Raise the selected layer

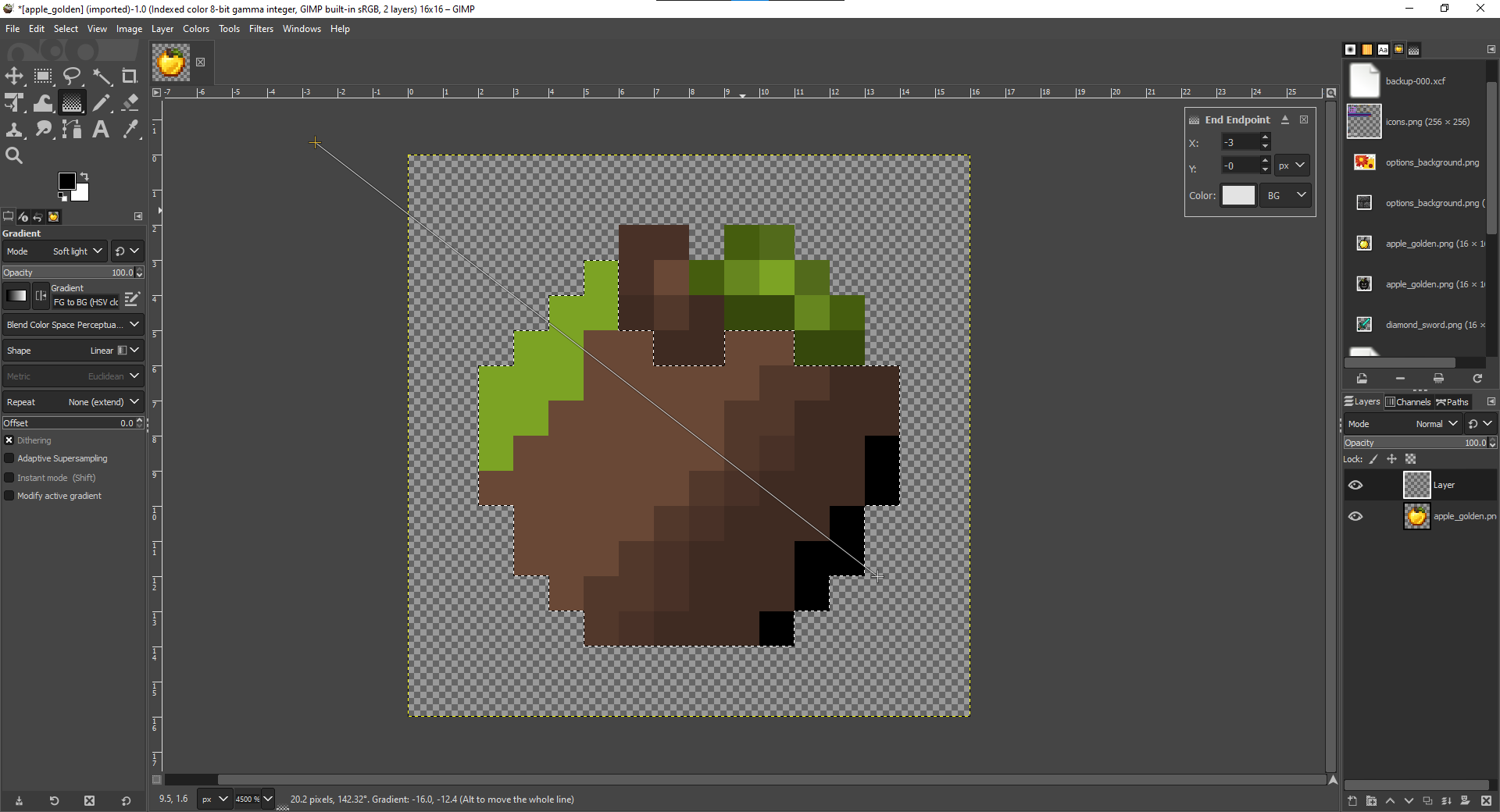coord(1390,800)
